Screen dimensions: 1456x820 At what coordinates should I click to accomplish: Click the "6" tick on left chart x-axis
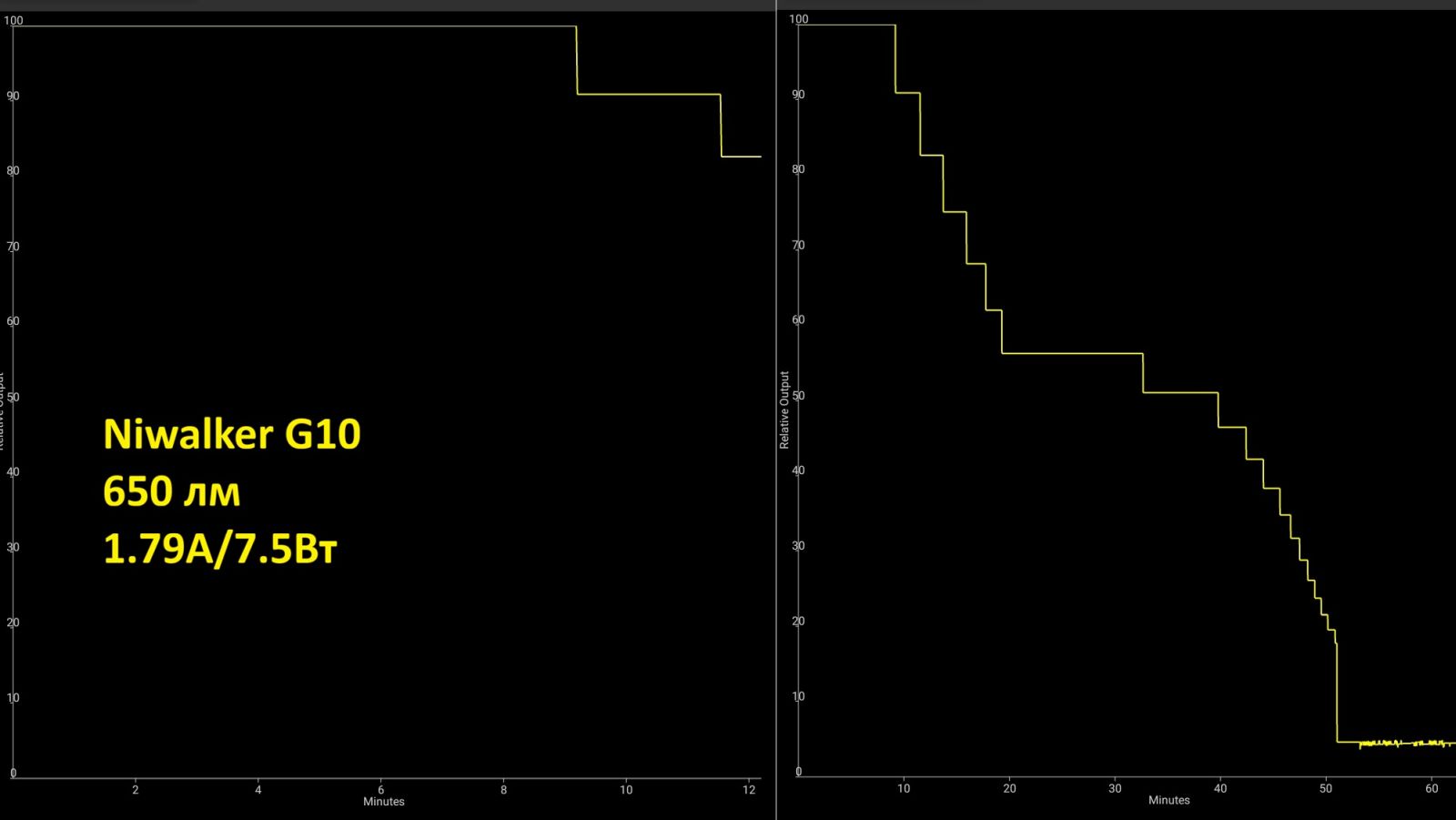click(380, 789)
